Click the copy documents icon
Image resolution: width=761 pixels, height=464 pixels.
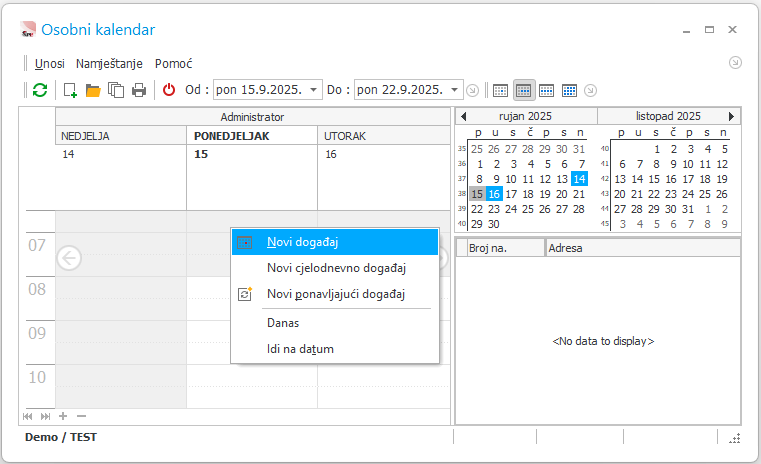[116, 90]
